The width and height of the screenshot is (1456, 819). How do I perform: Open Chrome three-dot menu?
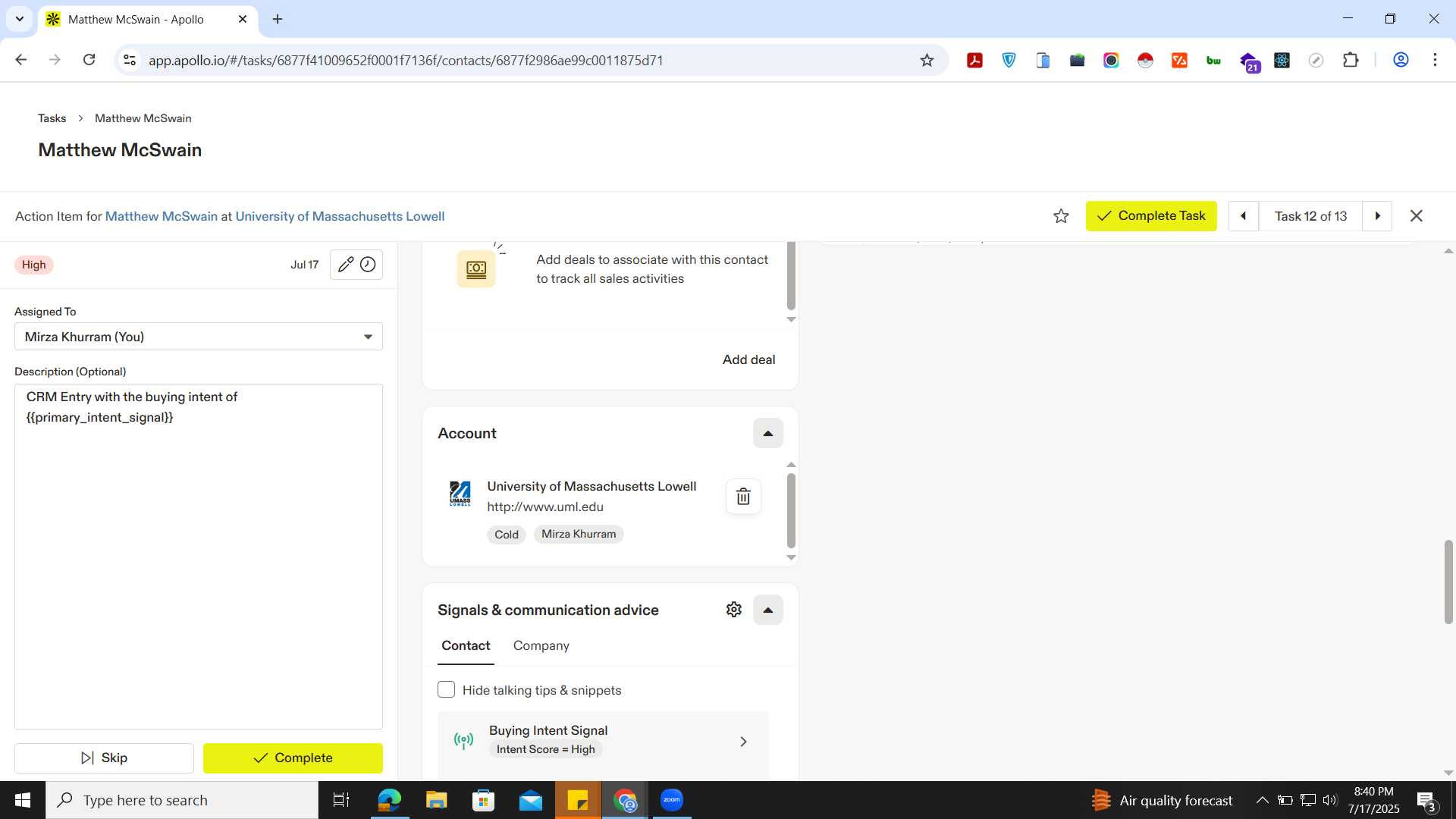[x=1435, y=60]
